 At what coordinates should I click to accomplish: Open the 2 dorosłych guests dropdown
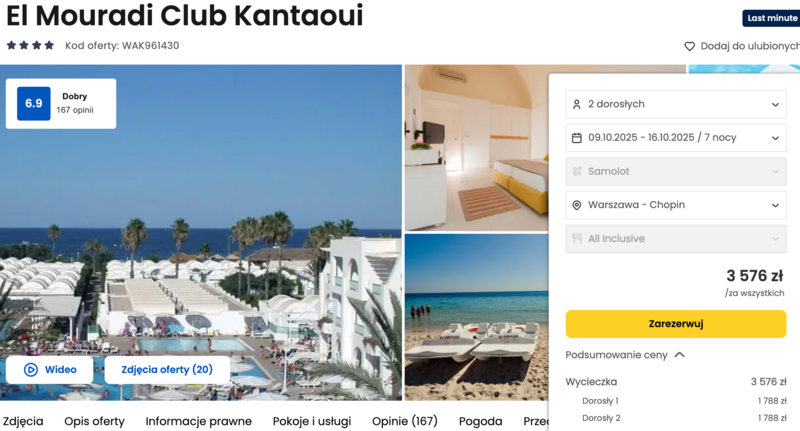tap(676, 104)
